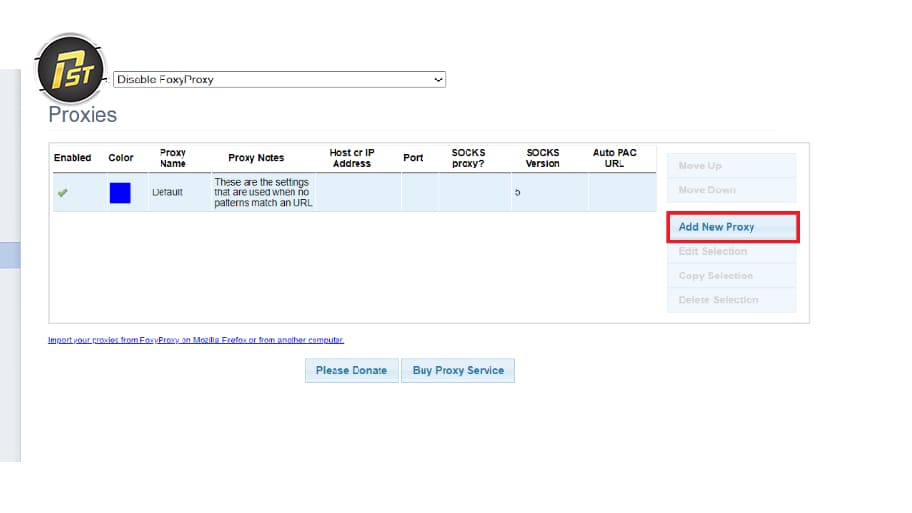Screen dimensions: 912x513
Task: Click the Add New Proxy button
Action: pyautogui.click(x=732, y=227)
